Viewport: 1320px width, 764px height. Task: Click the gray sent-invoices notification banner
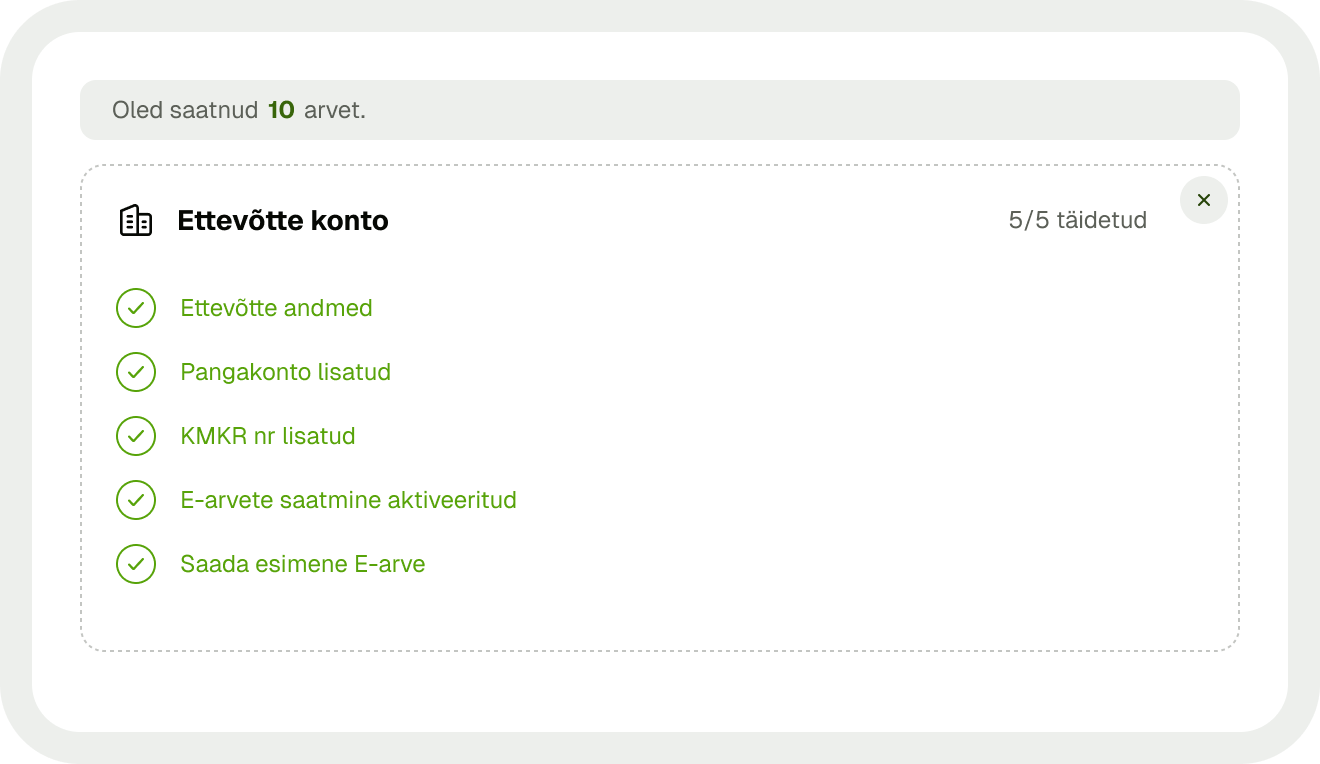pos(660,110)
